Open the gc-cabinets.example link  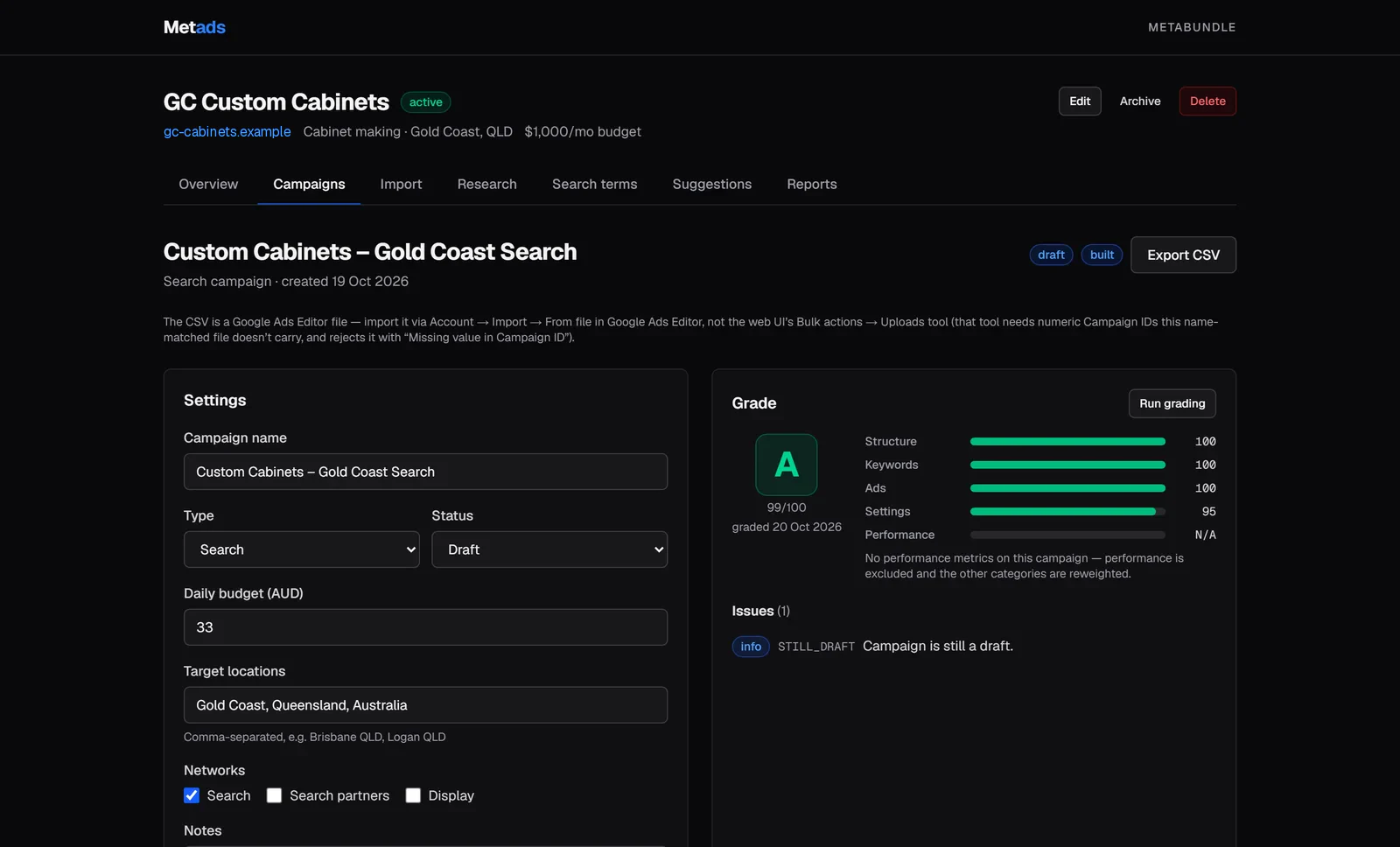click(227, 131)
